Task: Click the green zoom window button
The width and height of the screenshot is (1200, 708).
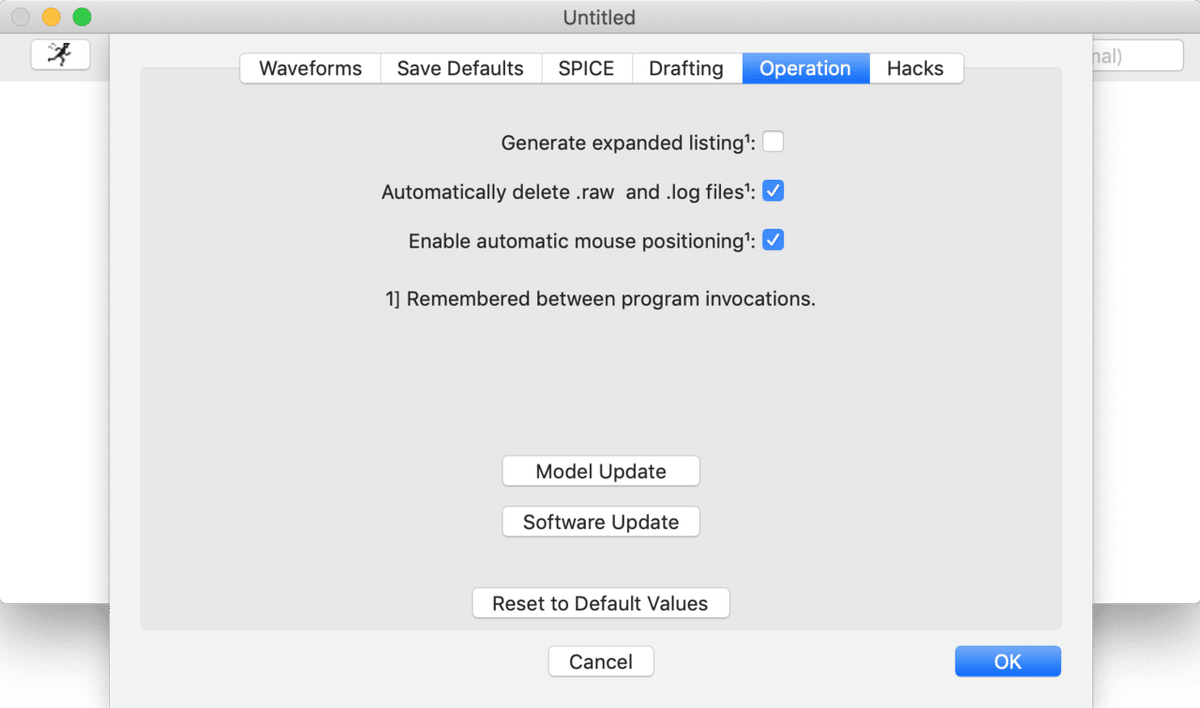Action: [82, 17]
